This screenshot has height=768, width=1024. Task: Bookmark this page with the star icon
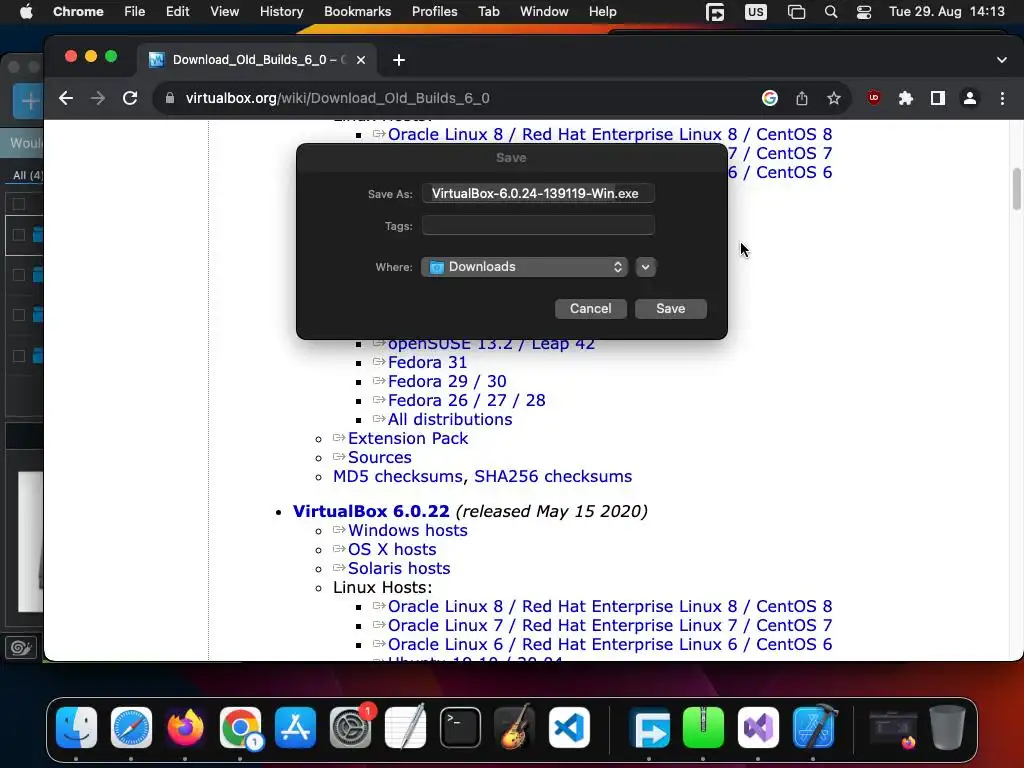(x=834, y=98)
